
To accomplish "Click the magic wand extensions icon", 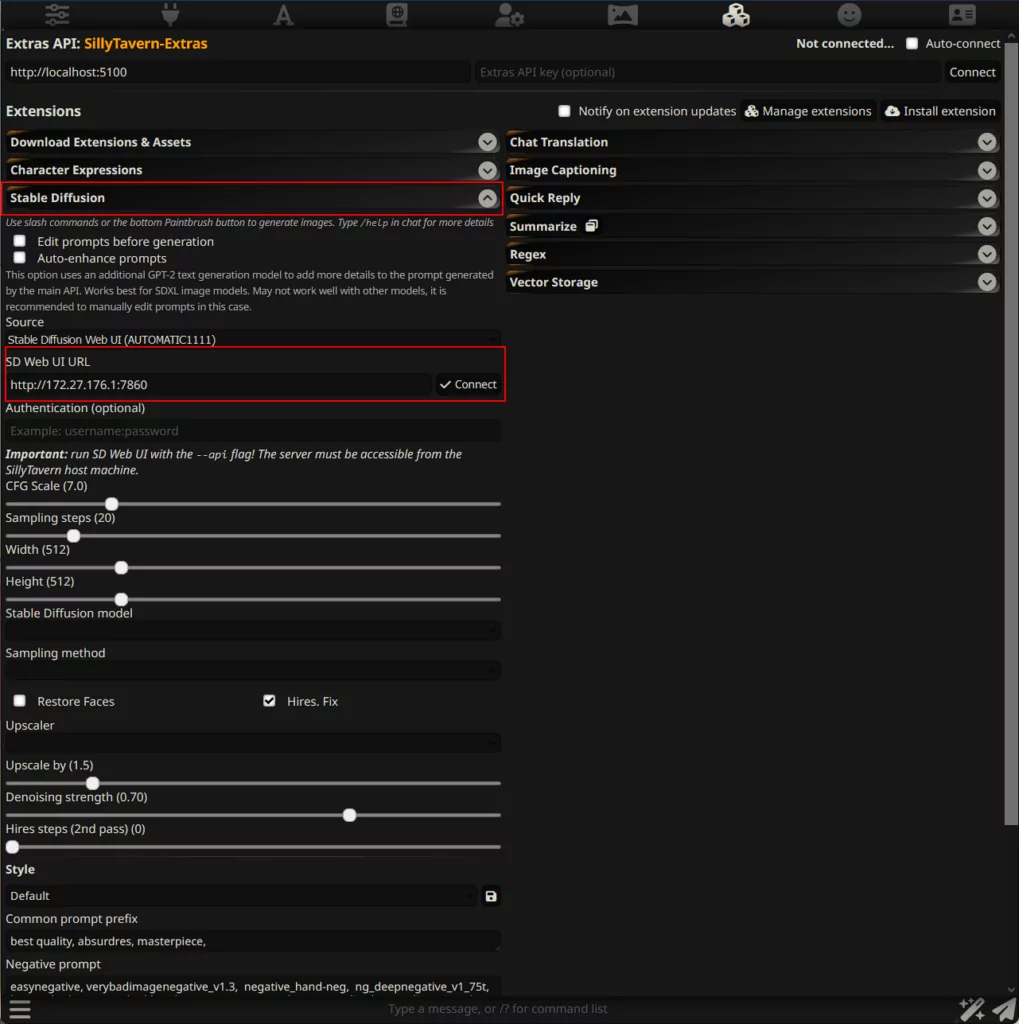I will tap(972, 1009).
